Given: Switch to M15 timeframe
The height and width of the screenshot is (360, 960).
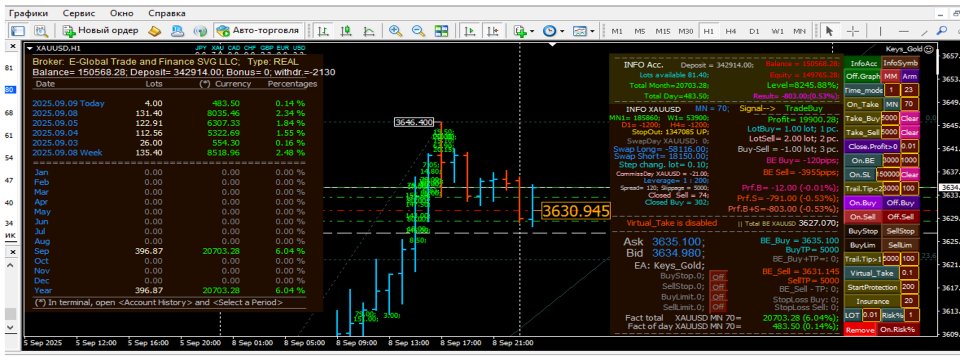Looking at the screenshot, I should tap(662, 31).
